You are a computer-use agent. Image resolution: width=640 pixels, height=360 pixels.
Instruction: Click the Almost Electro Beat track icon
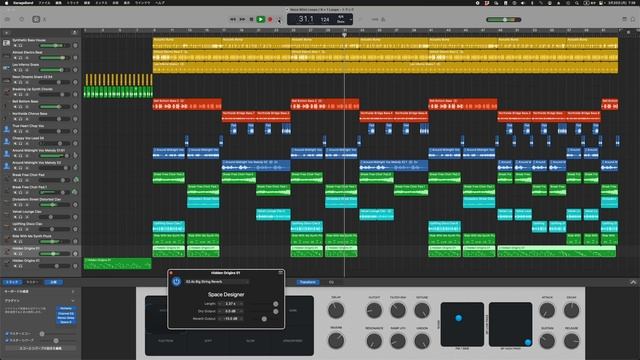click(x=6, y=55)
